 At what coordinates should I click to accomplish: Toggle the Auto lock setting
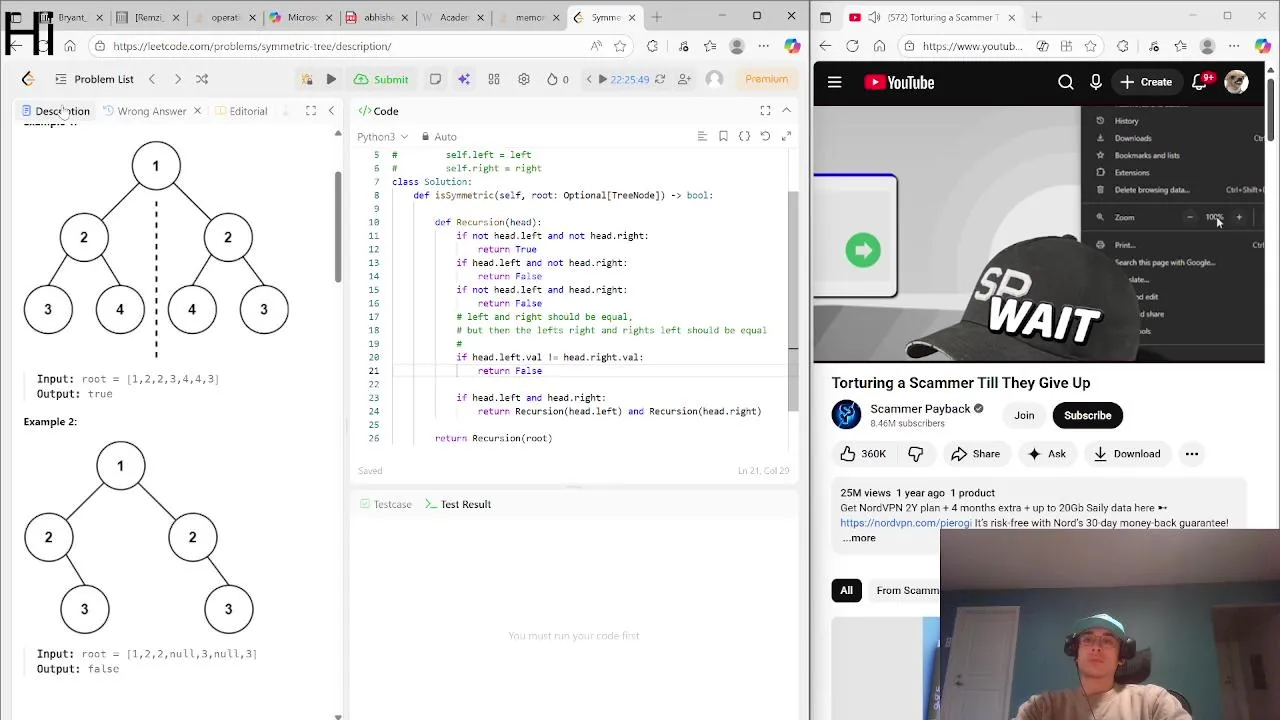439,136
